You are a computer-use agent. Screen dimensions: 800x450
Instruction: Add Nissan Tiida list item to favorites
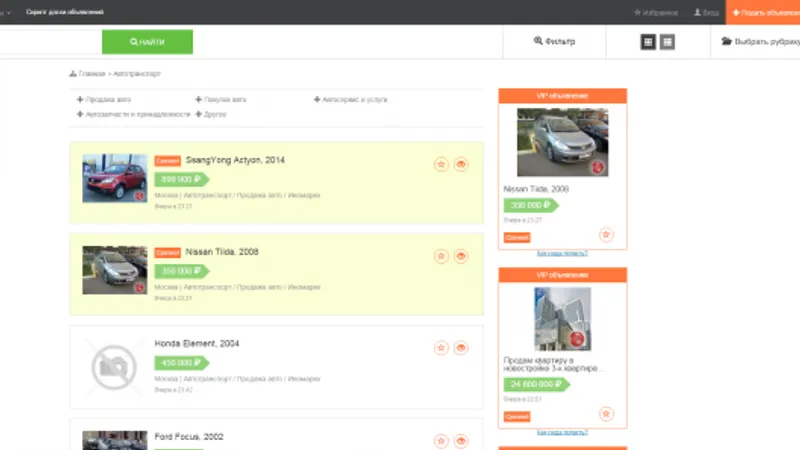point(441,256)
